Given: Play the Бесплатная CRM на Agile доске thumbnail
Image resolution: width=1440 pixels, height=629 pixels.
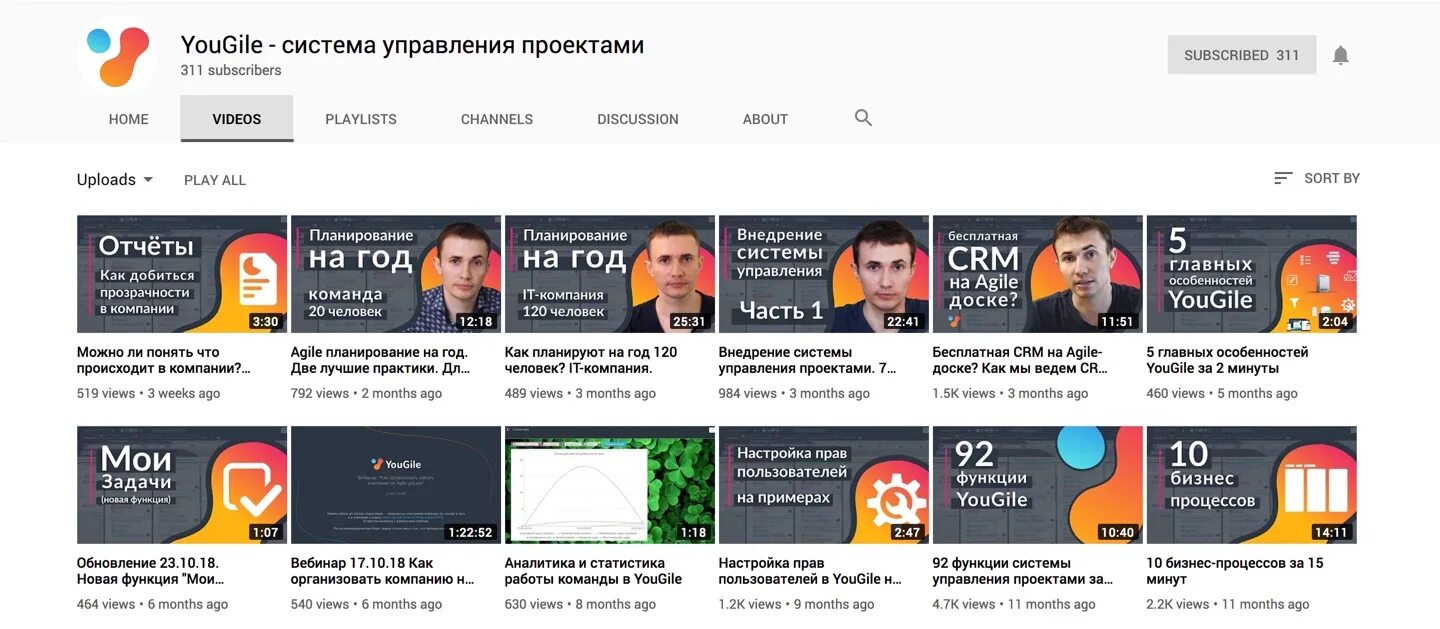Looking at the screenshot, I should pyautogui.click(x=1037, y=274).
